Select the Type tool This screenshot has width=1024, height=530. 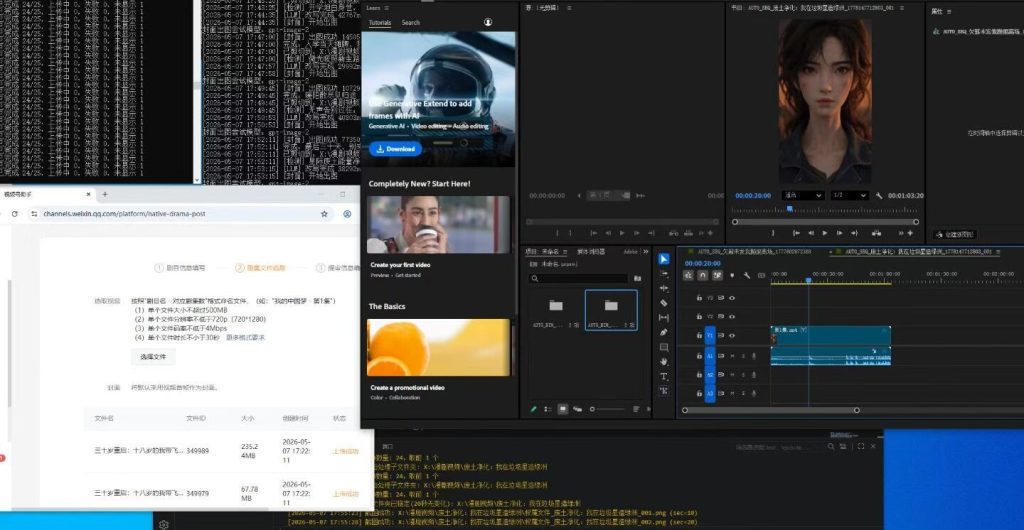point(664,377)
